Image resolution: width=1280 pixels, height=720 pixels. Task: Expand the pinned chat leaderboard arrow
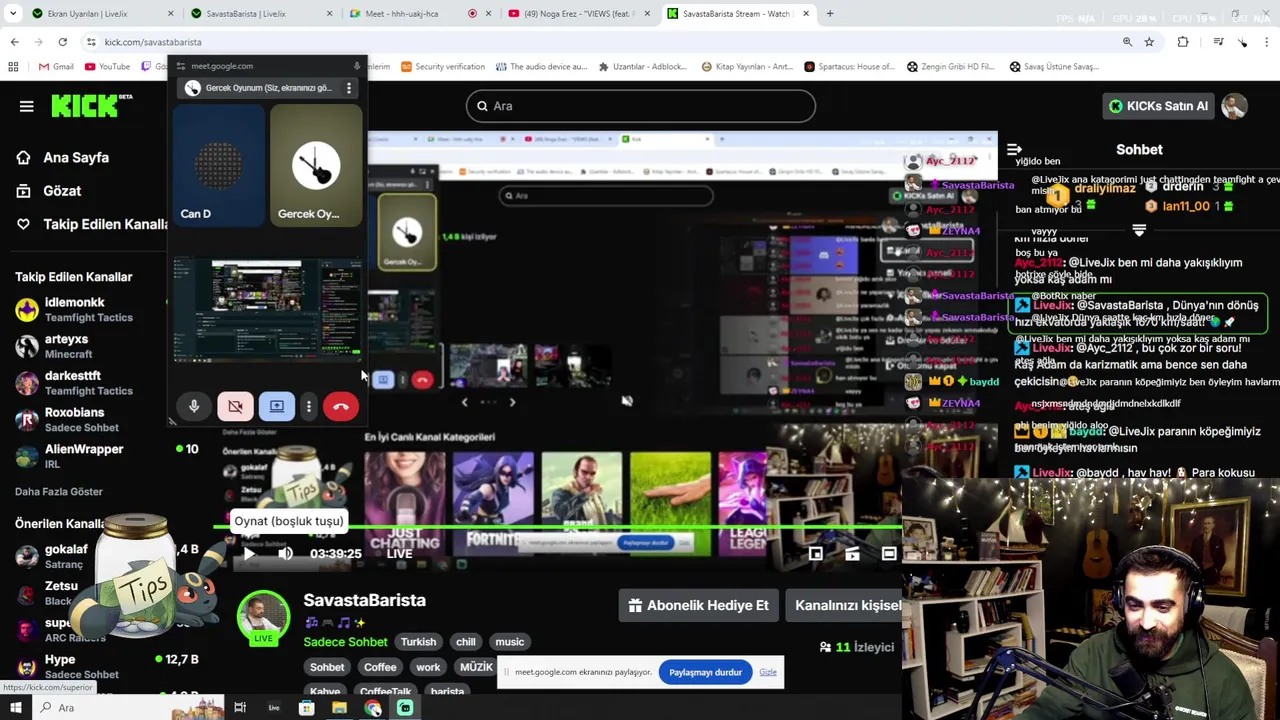click(1139, 230)
